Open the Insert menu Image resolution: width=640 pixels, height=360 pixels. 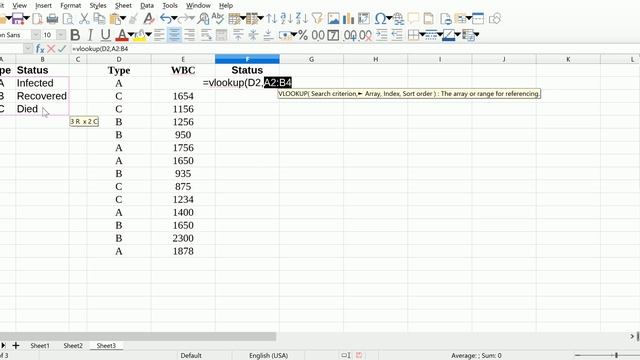point(43,6)
